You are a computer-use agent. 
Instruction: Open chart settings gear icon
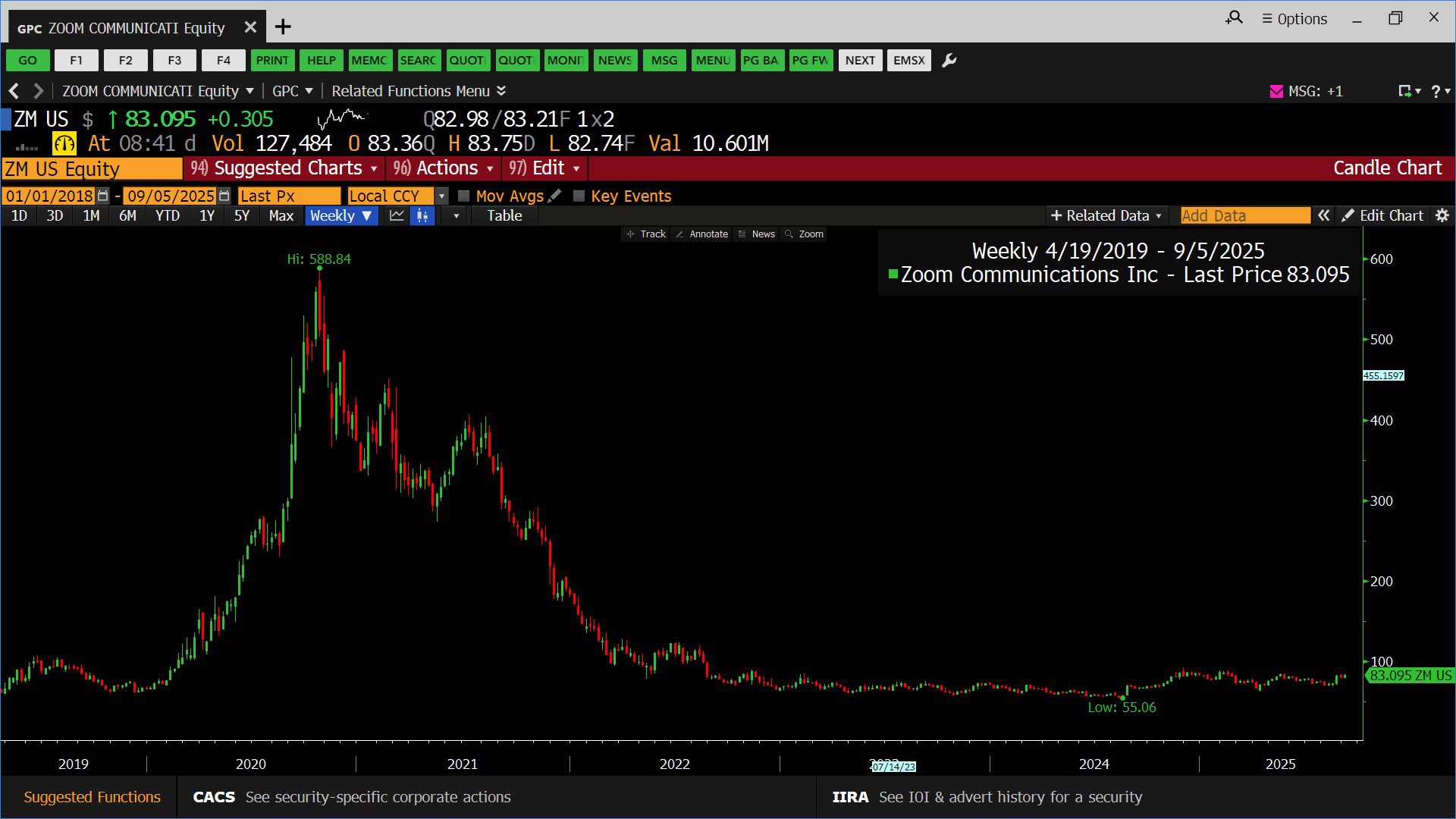(x=1442, y=215)
